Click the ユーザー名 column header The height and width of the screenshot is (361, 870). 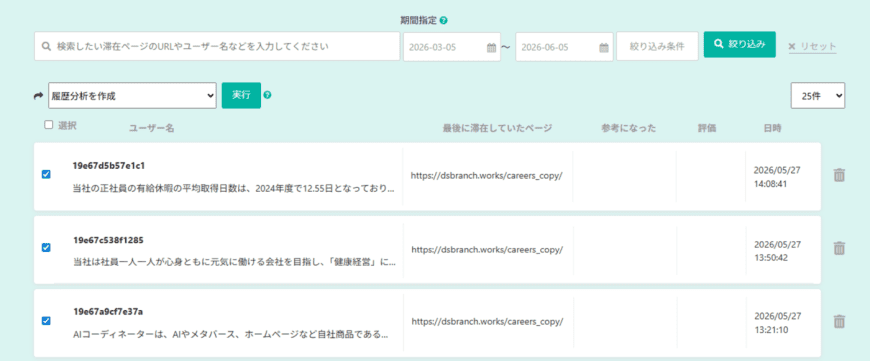coord(151,128)
